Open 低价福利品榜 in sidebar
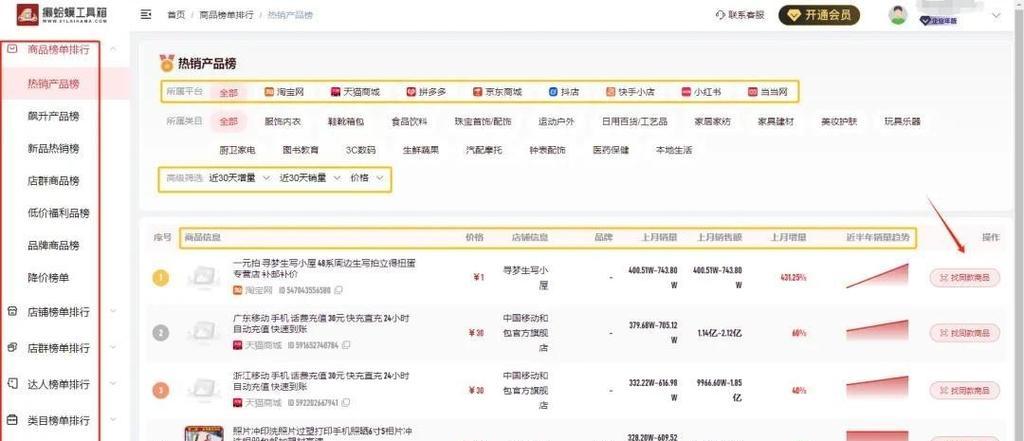The width and height of the screenshot is (1024, 441). coord(59,213)
